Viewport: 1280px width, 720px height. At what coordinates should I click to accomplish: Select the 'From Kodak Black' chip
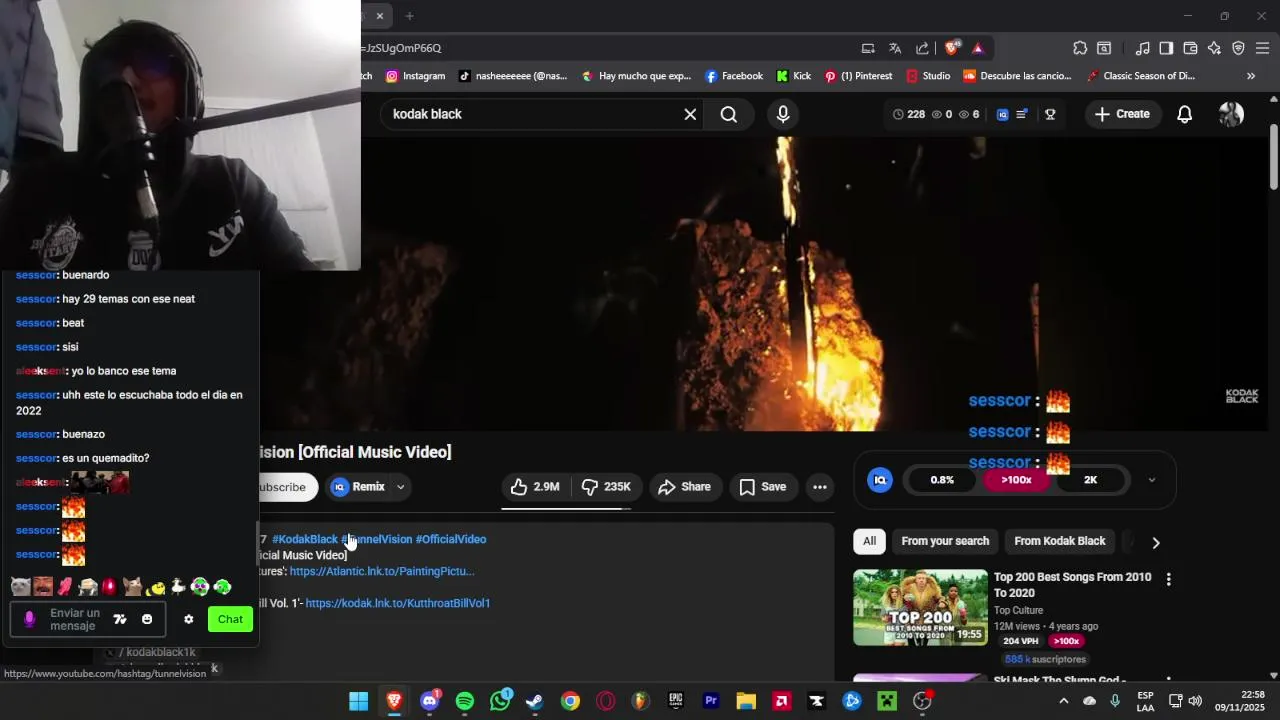[1060, 541]
